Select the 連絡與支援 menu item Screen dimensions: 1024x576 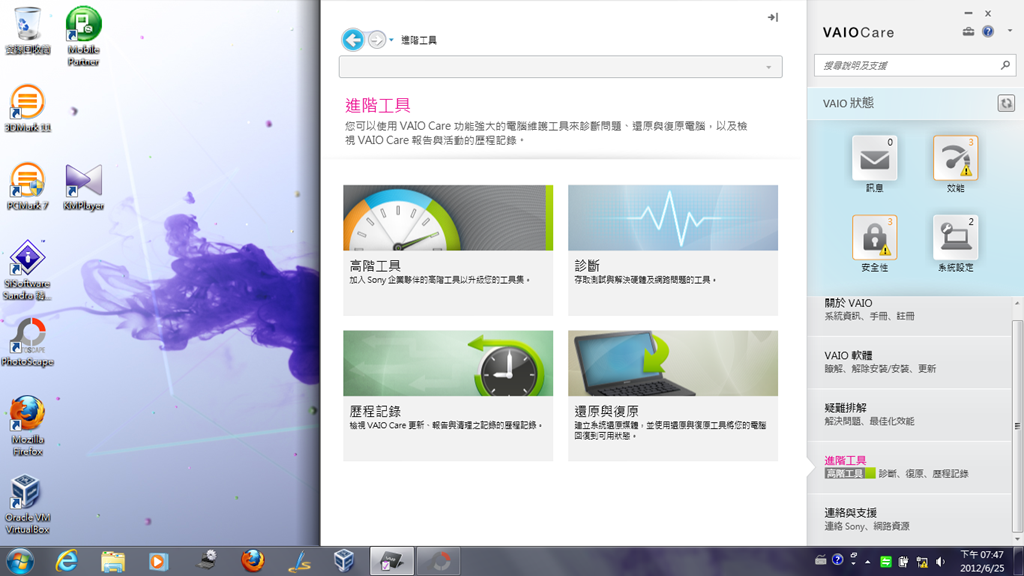coord(909,519)
